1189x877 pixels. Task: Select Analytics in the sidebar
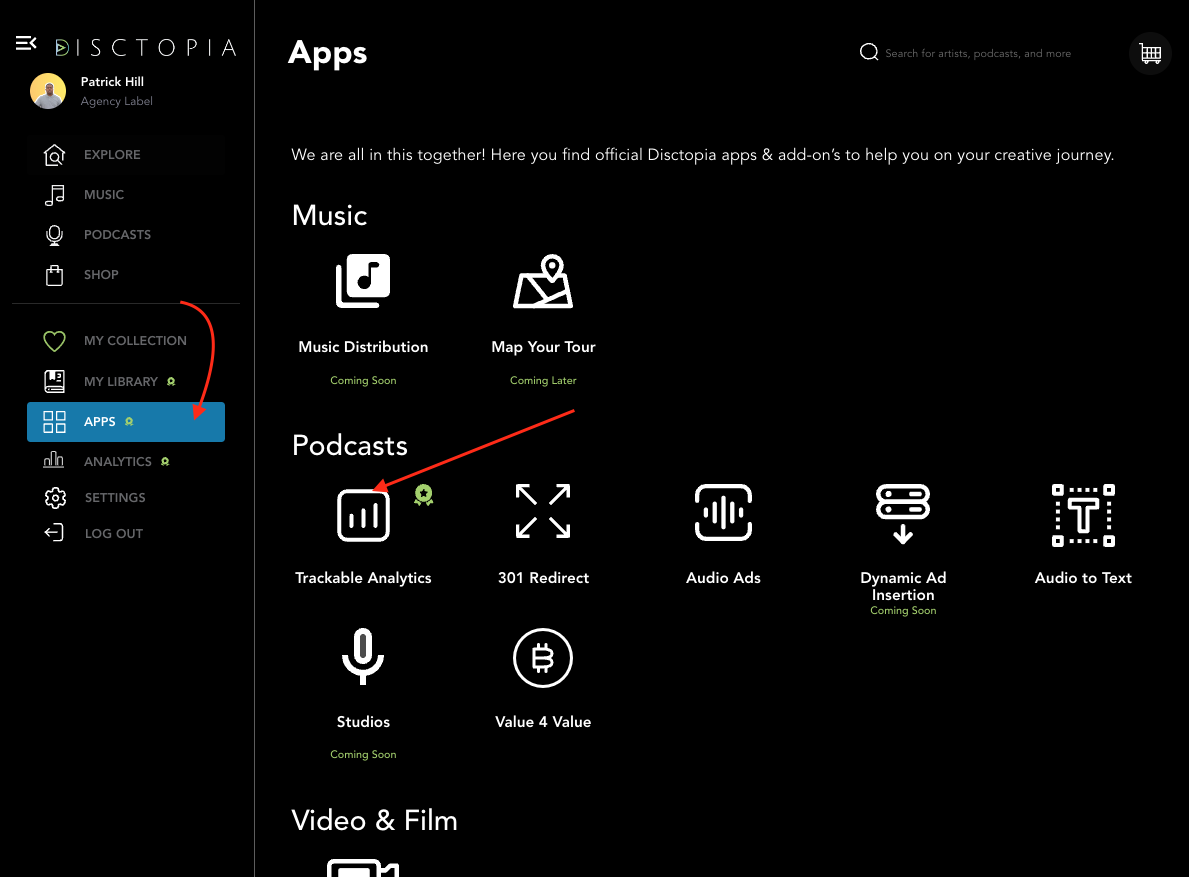click(117, 462)
